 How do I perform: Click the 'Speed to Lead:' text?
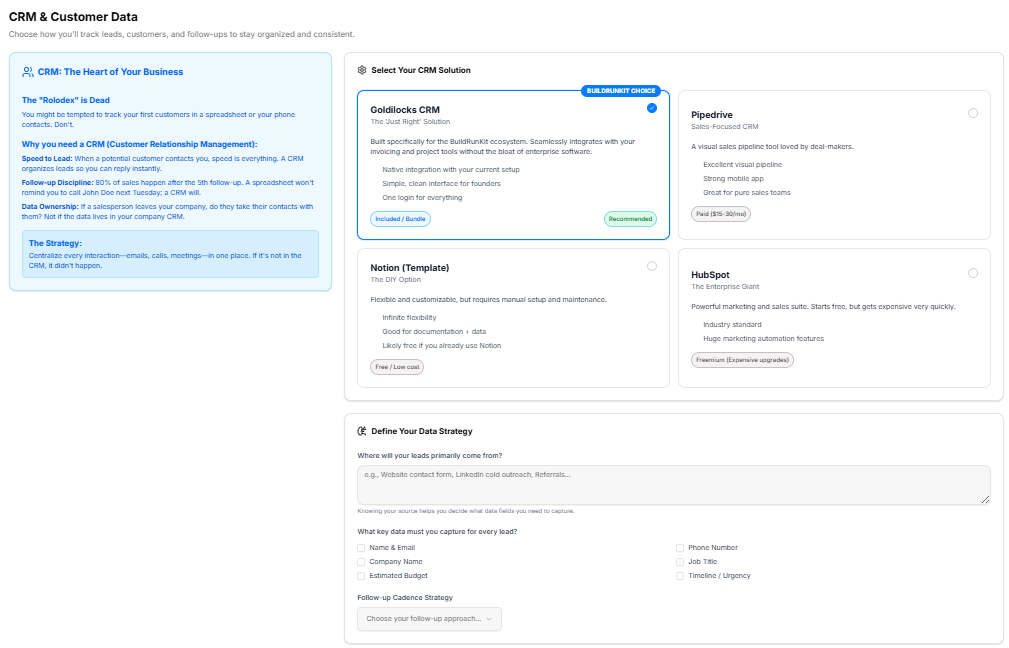[47, 158]
